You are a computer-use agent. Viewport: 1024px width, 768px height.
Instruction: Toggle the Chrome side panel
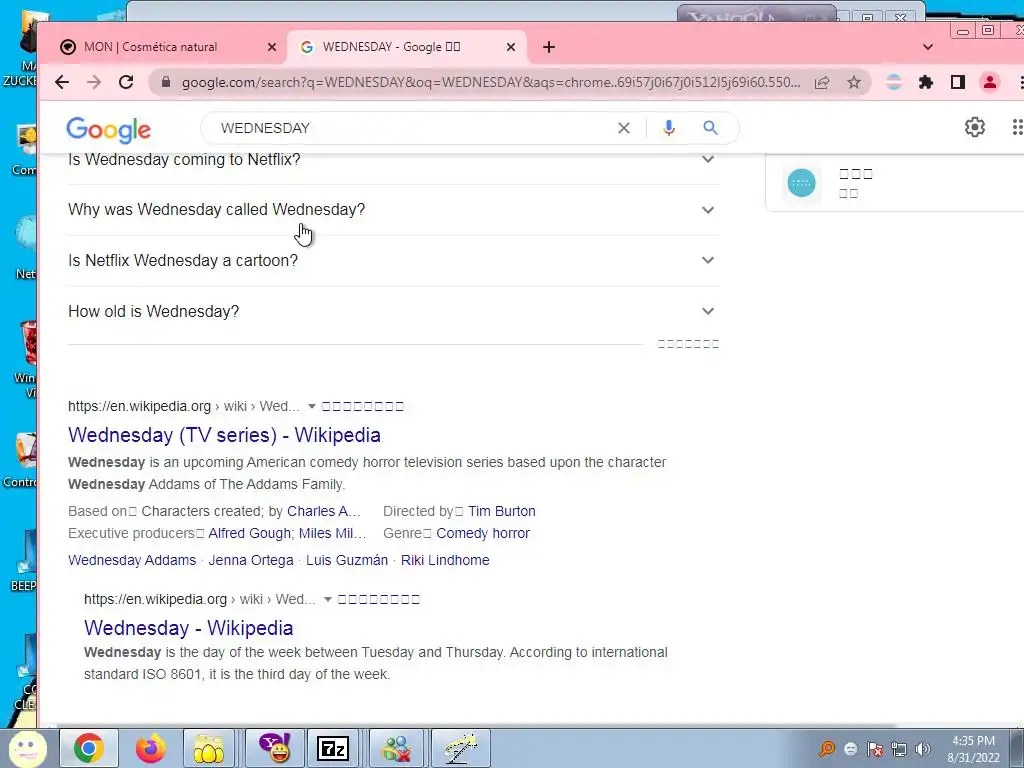tap(957, 82)
